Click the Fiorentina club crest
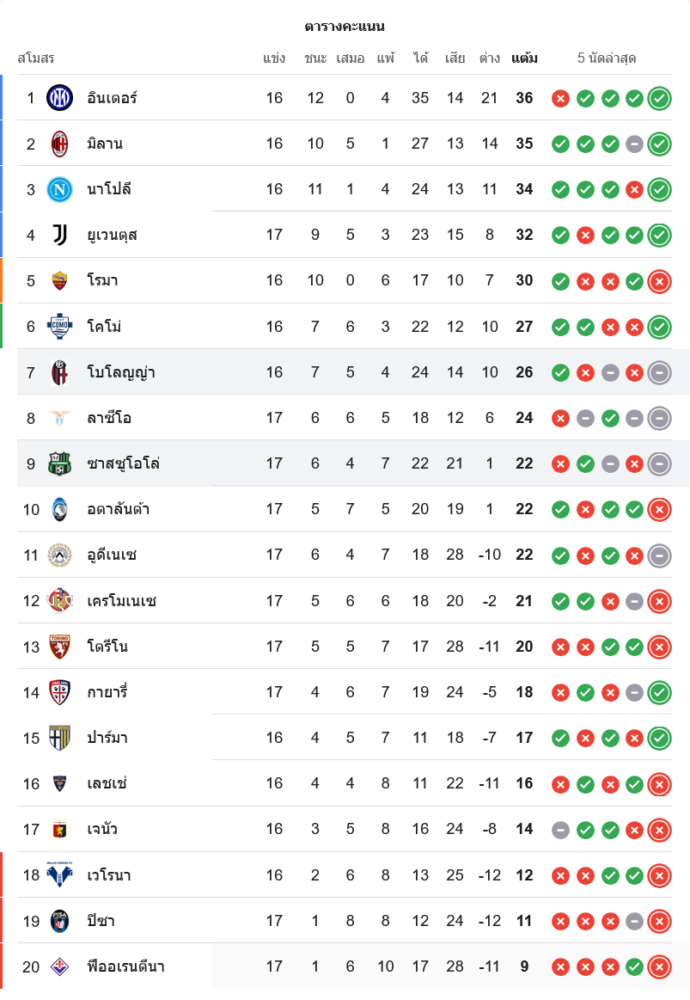This screenshot has width=690, height=1000. click(60, 966)
